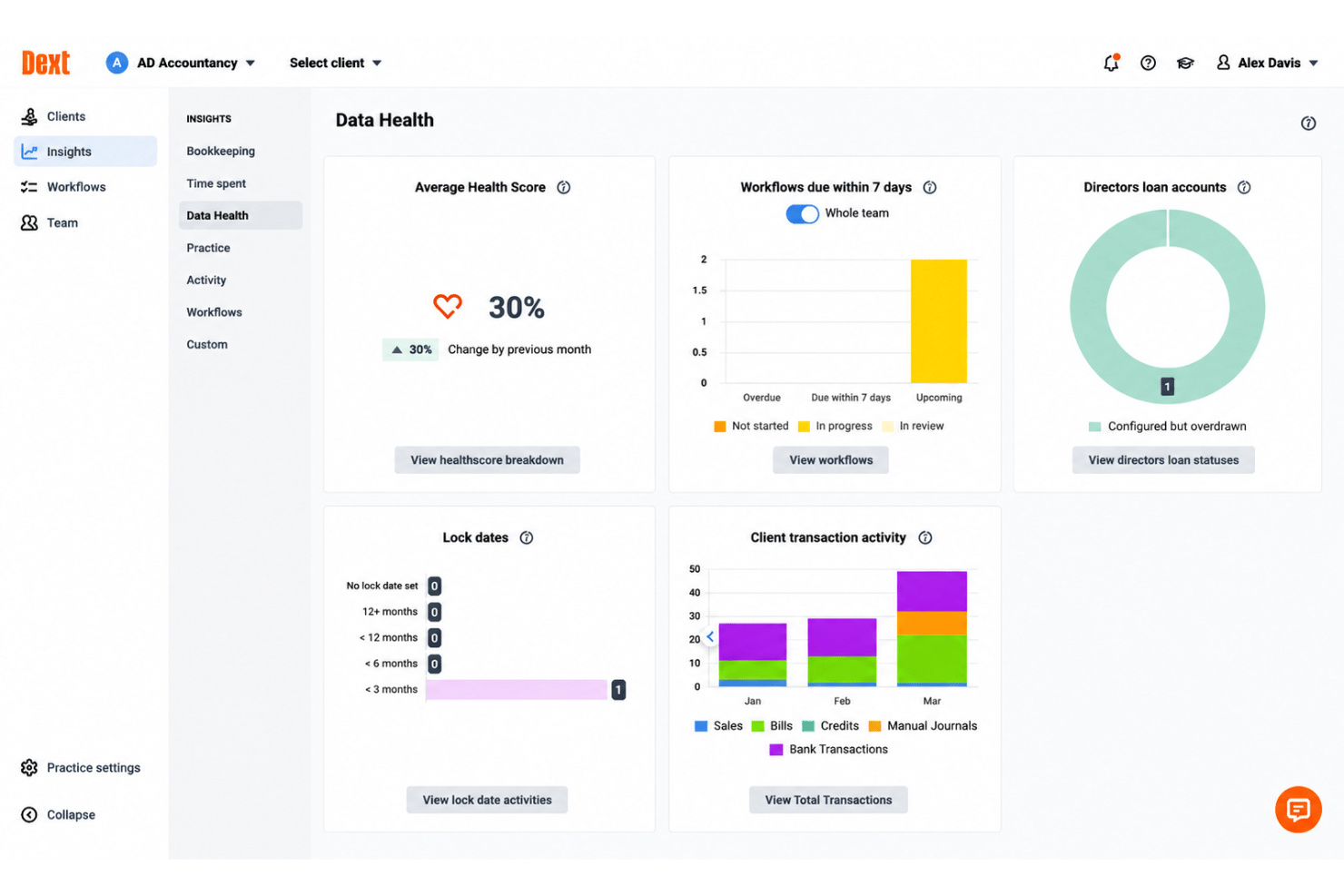1344x896 pixels.
Task: Click View lock date activities button
Action: 487,800
